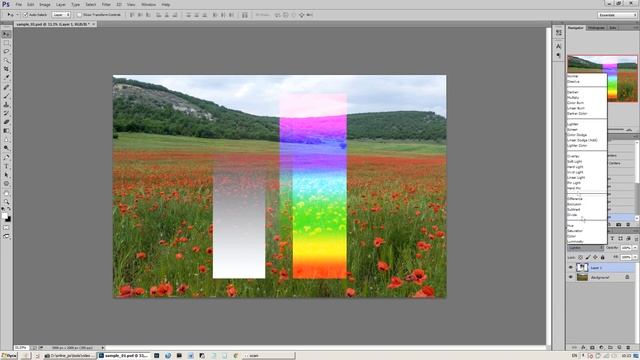
Task: Open the Essentials workspace dropdown
Action: 617,15
